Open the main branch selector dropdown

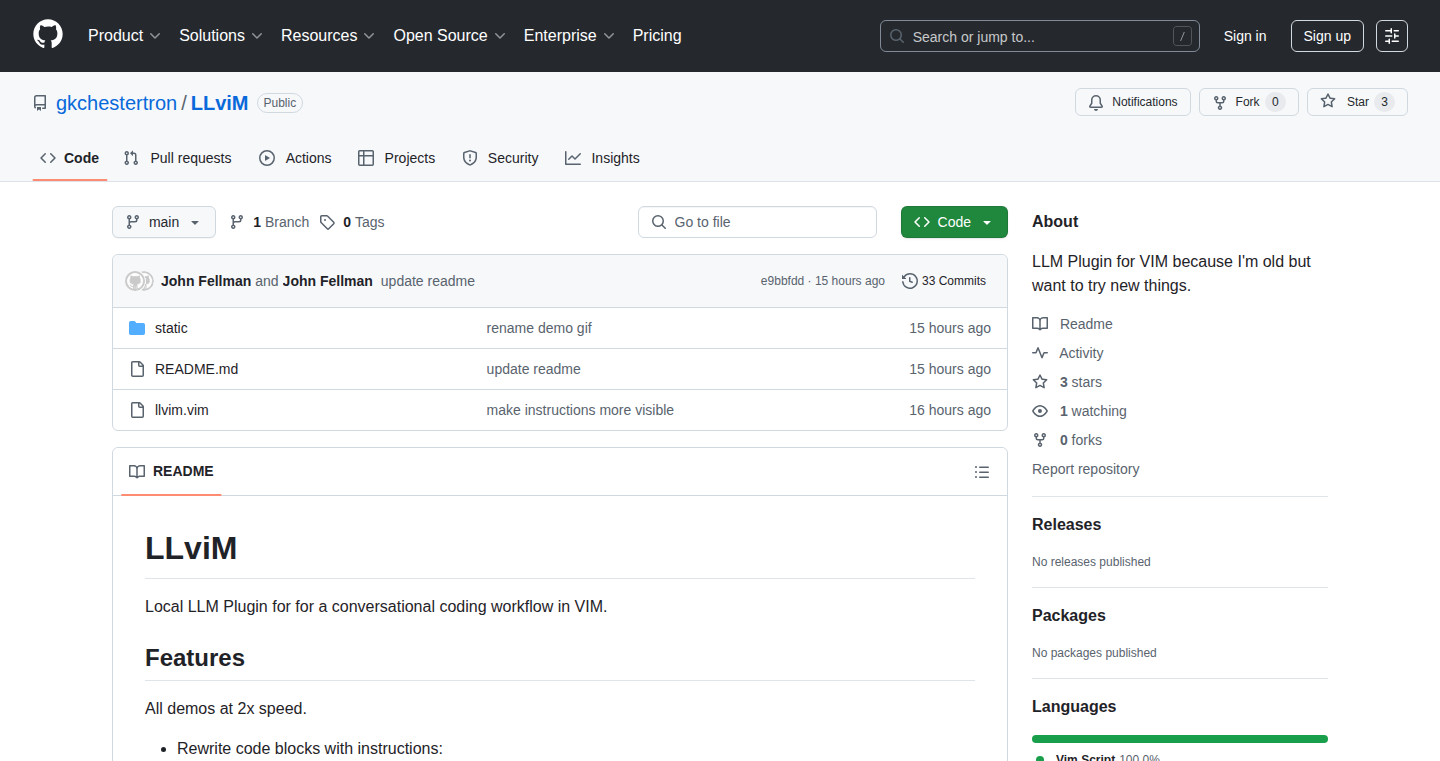[164, 222]
